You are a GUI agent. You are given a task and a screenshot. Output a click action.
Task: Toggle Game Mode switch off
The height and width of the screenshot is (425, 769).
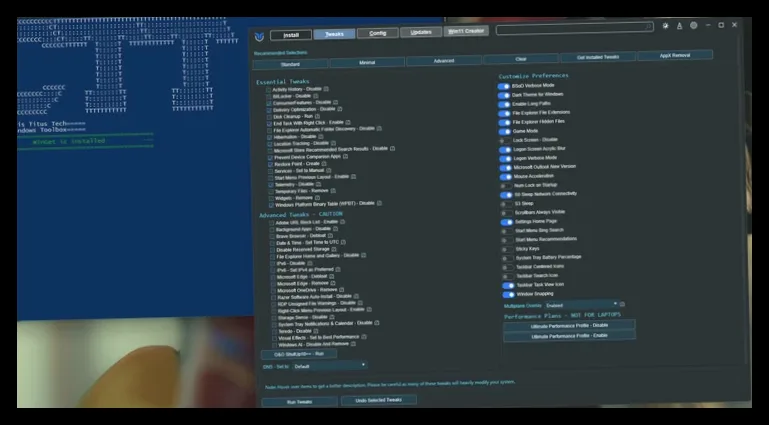point(505,132)
